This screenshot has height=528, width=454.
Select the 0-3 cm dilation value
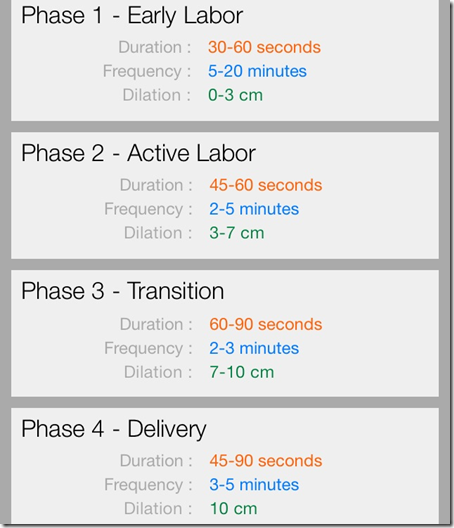coord(235,95)
